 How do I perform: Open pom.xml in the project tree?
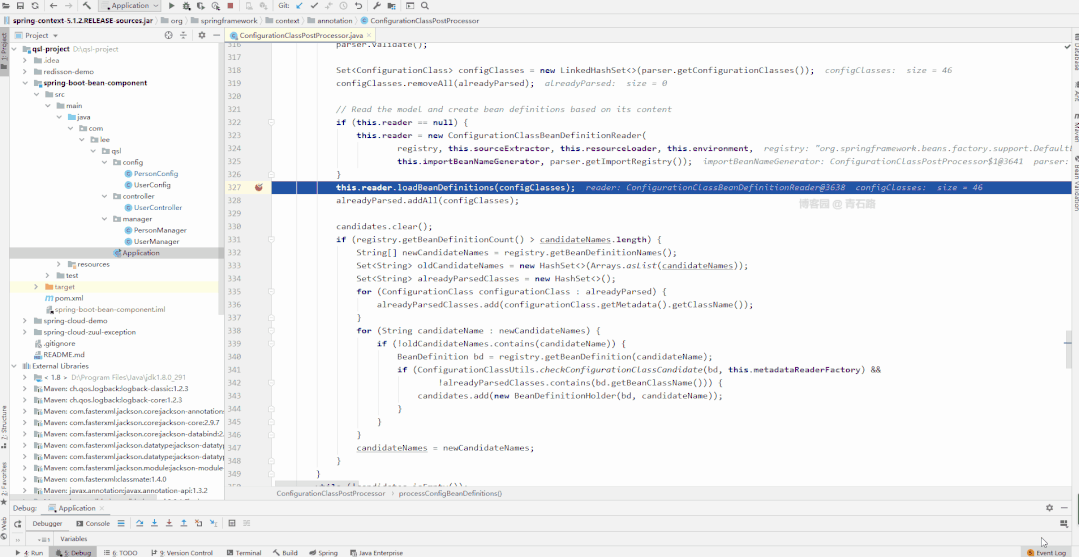(68, 298)
